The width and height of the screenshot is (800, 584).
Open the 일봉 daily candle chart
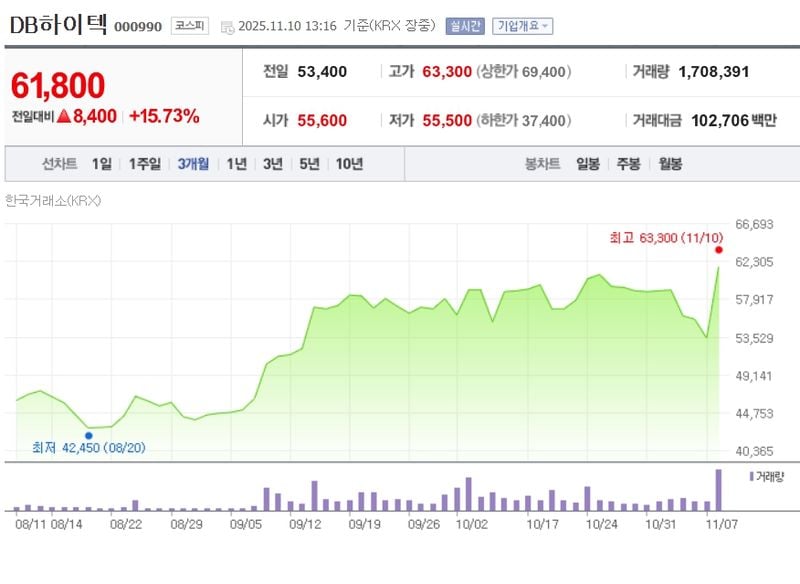pyautogui.click(x=588, y=164)
